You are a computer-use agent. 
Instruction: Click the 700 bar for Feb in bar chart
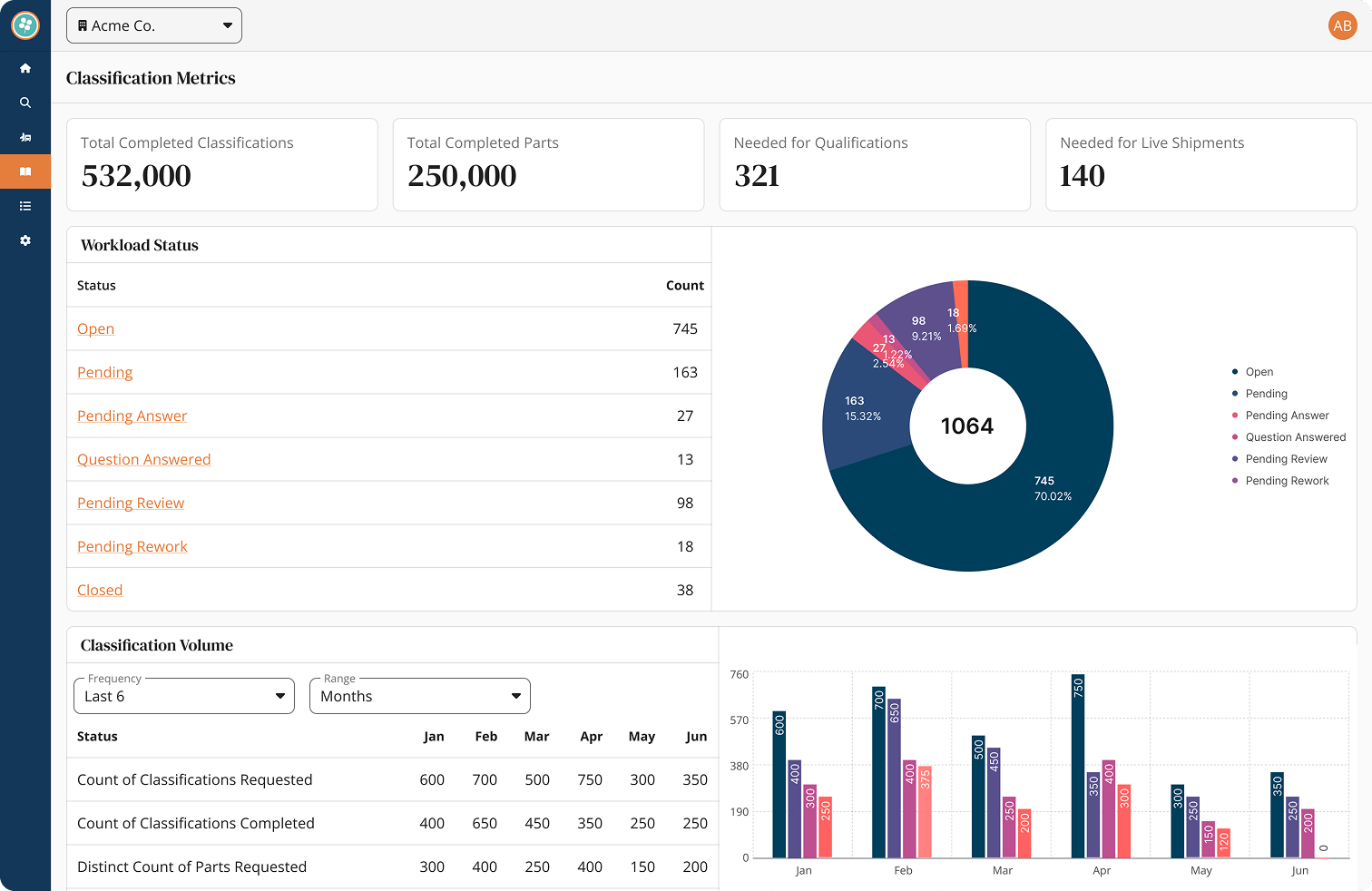point(878,772)
